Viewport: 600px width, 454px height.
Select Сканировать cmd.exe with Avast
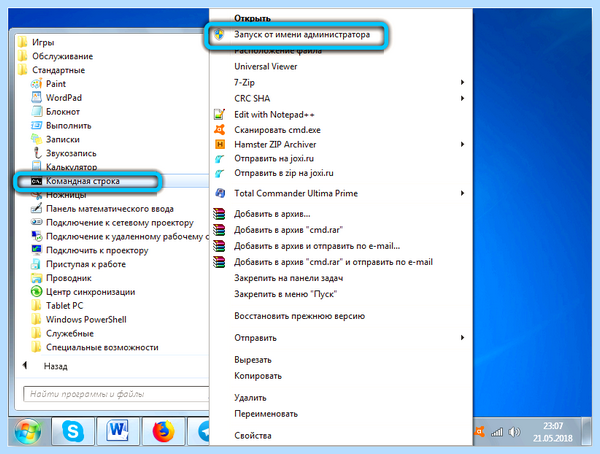coord(277,130)
